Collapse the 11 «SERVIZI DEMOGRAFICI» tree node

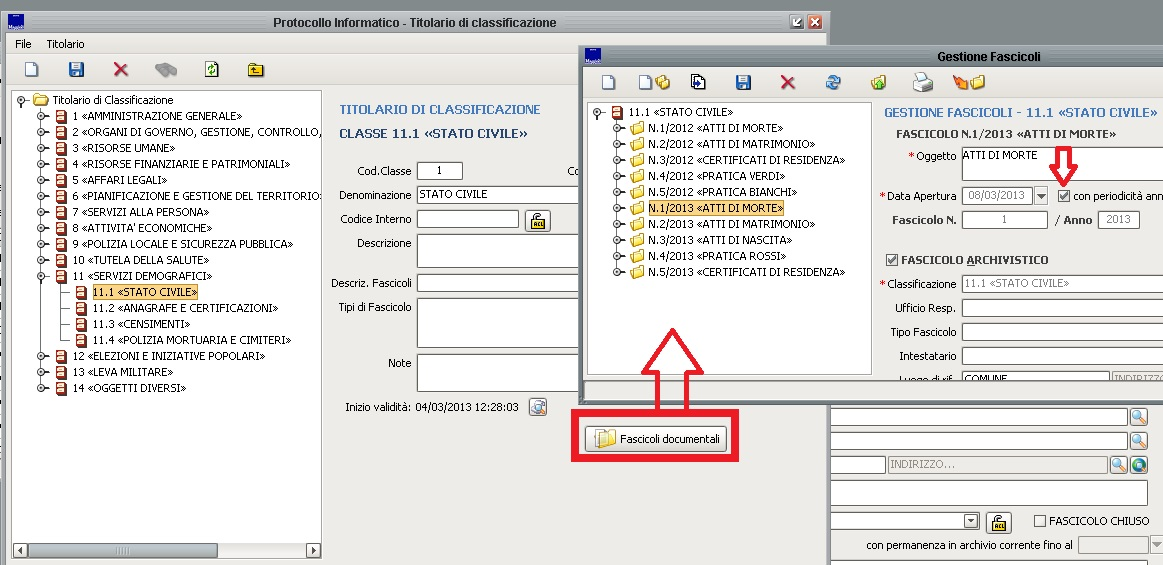coord(42,276)
